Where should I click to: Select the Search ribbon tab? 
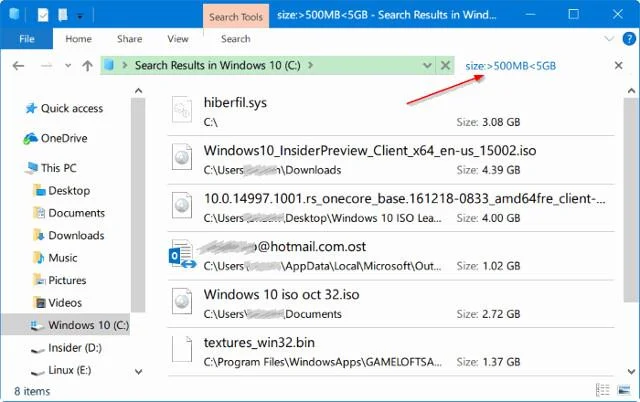click(x=236, y=39)
